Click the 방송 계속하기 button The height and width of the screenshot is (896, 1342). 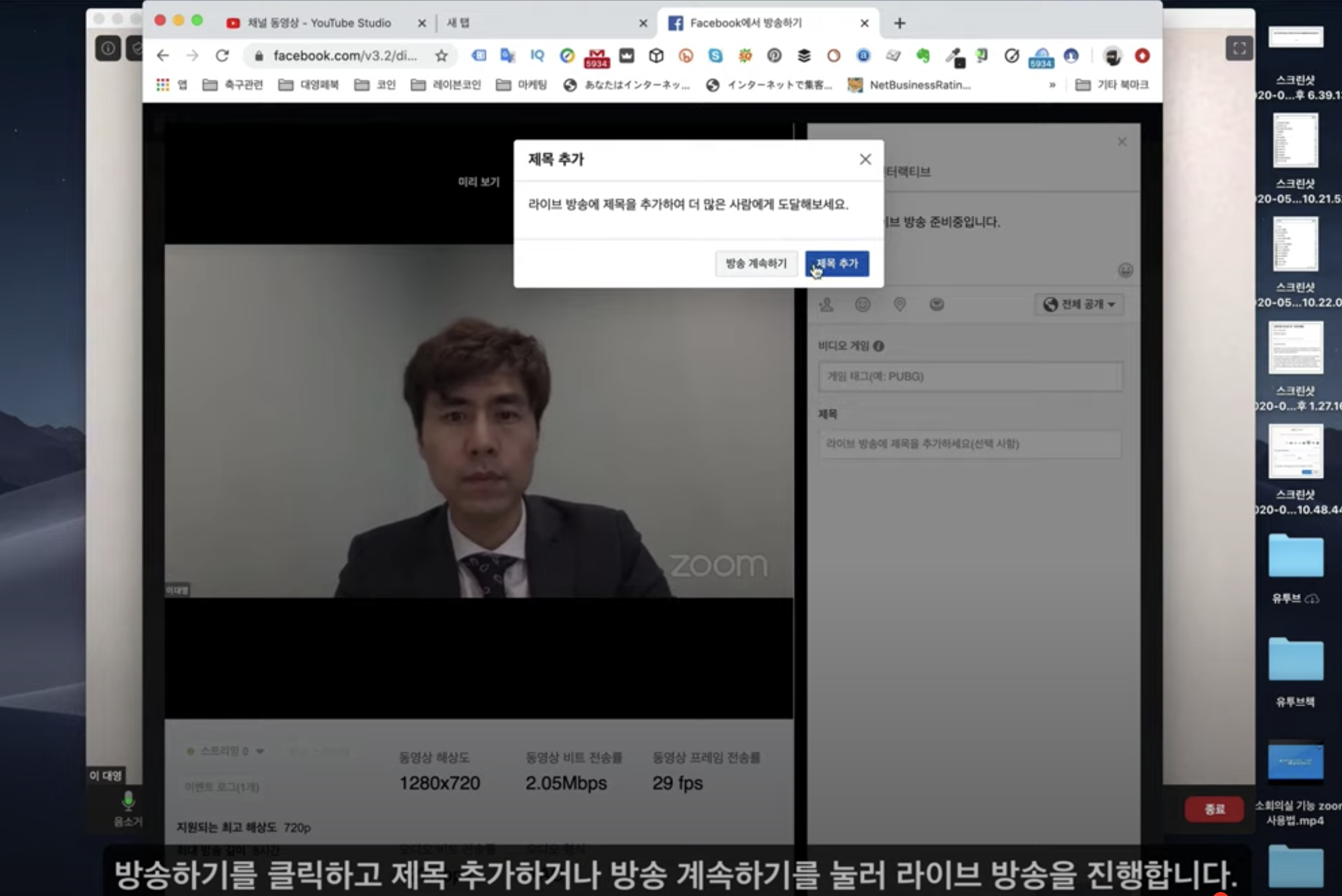click(x=756, y=264)
